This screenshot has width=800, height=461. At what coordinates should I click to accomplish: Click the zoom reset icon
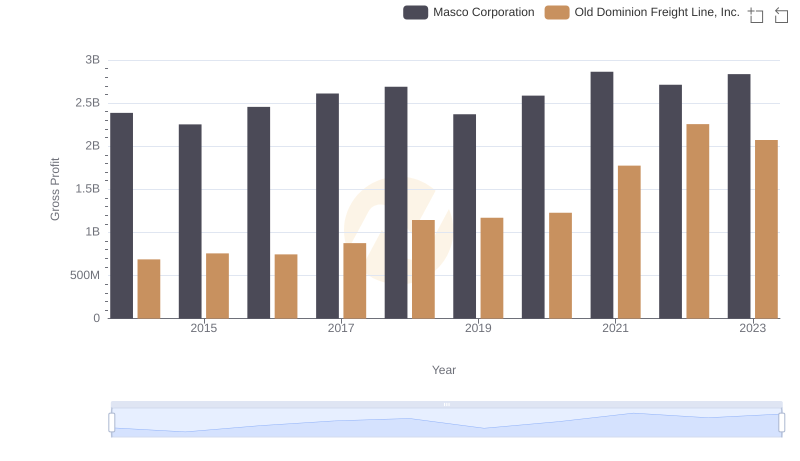pyautogui.click(x=782, y=14)
